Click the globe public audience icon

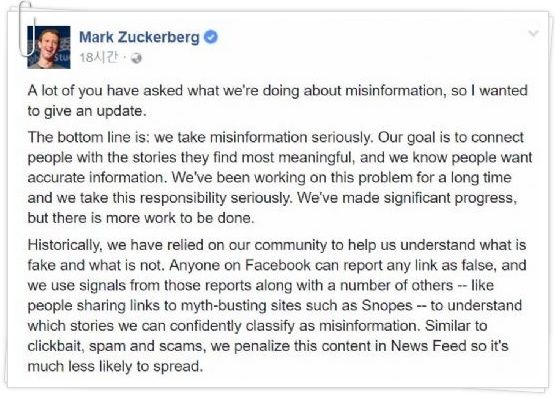tap(136, 58)
